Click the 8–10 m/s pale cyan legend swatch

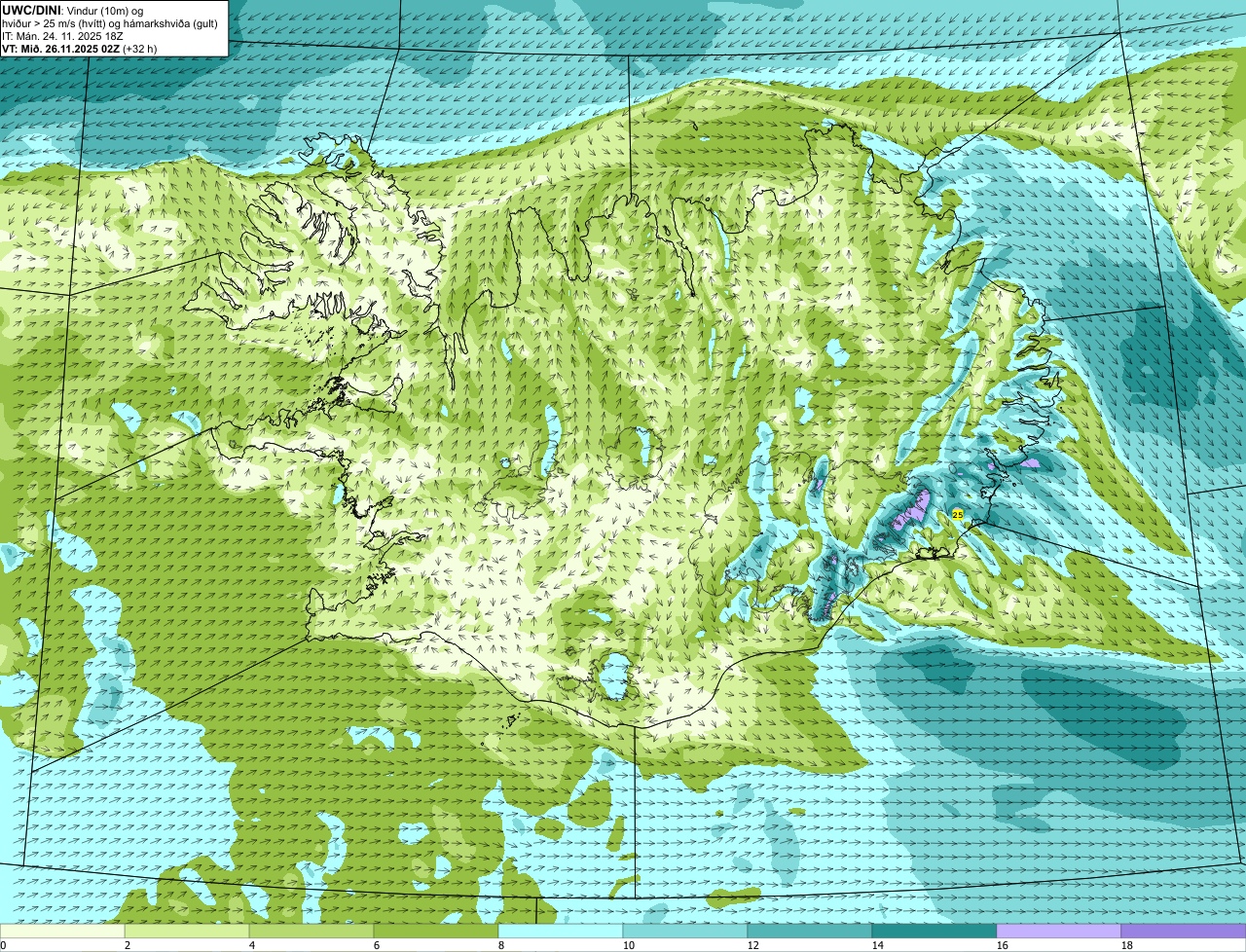point(561,932)
